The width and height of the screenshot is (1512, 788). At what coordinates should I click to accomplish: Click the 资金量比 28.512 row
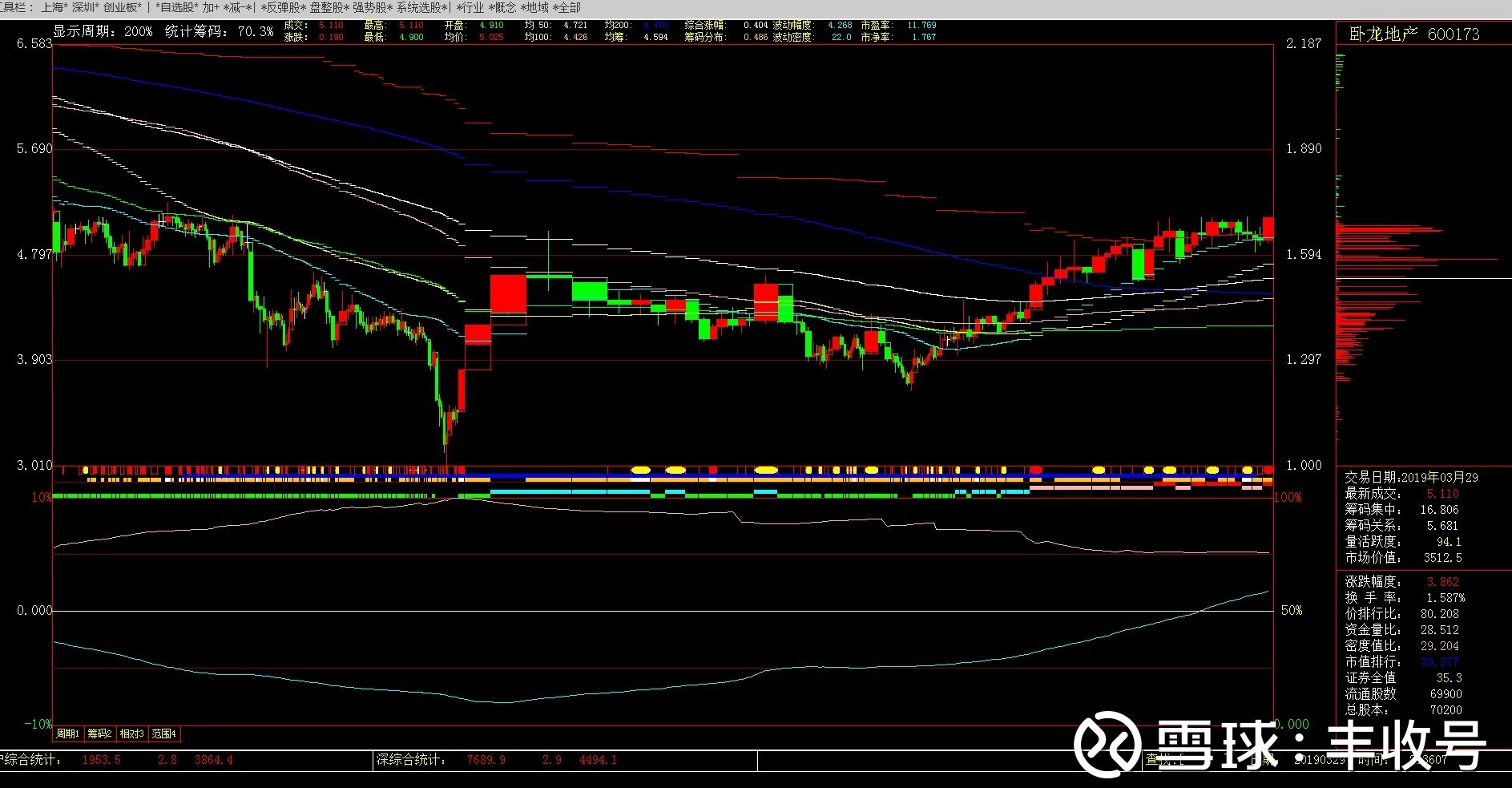[1402, 629]
